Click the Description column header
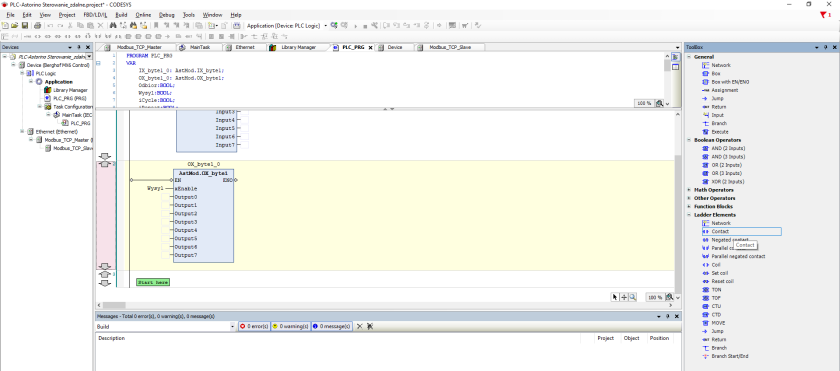This screenshot has width=840, height=371. click(x=111, y=338)
